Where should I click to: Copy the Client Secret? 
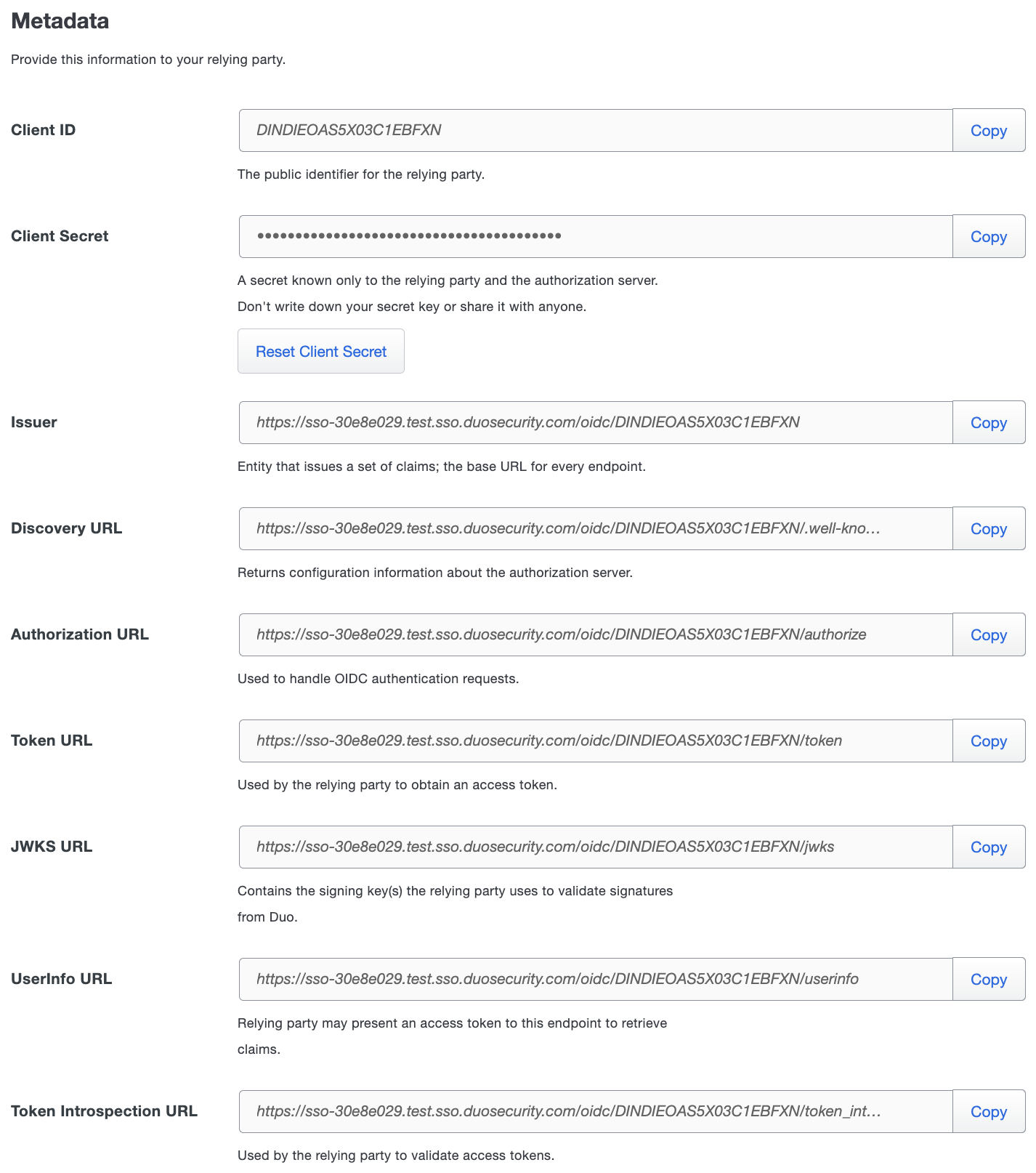tap(988, 237)
